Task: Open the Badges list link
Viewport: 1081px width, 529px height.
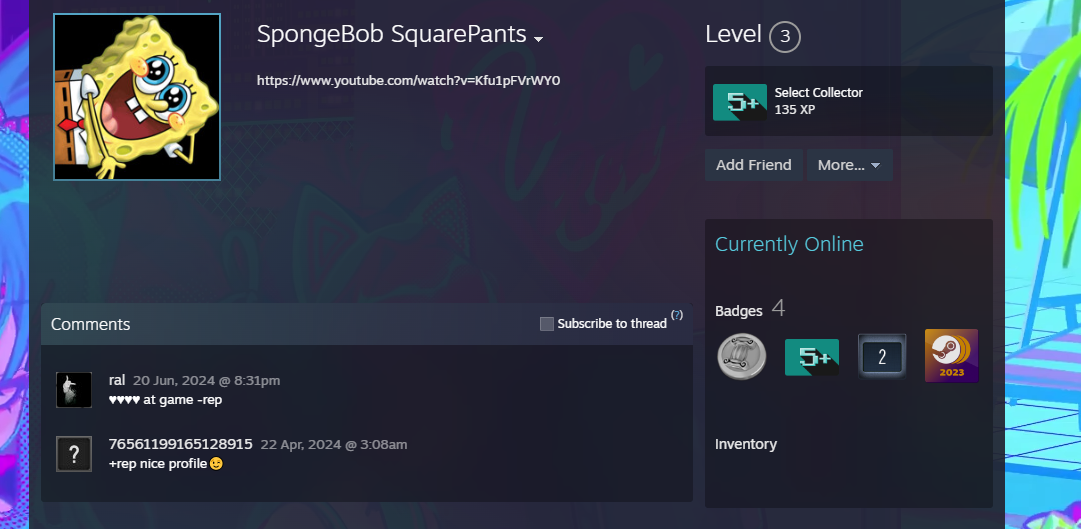Action: coord(738,311)
